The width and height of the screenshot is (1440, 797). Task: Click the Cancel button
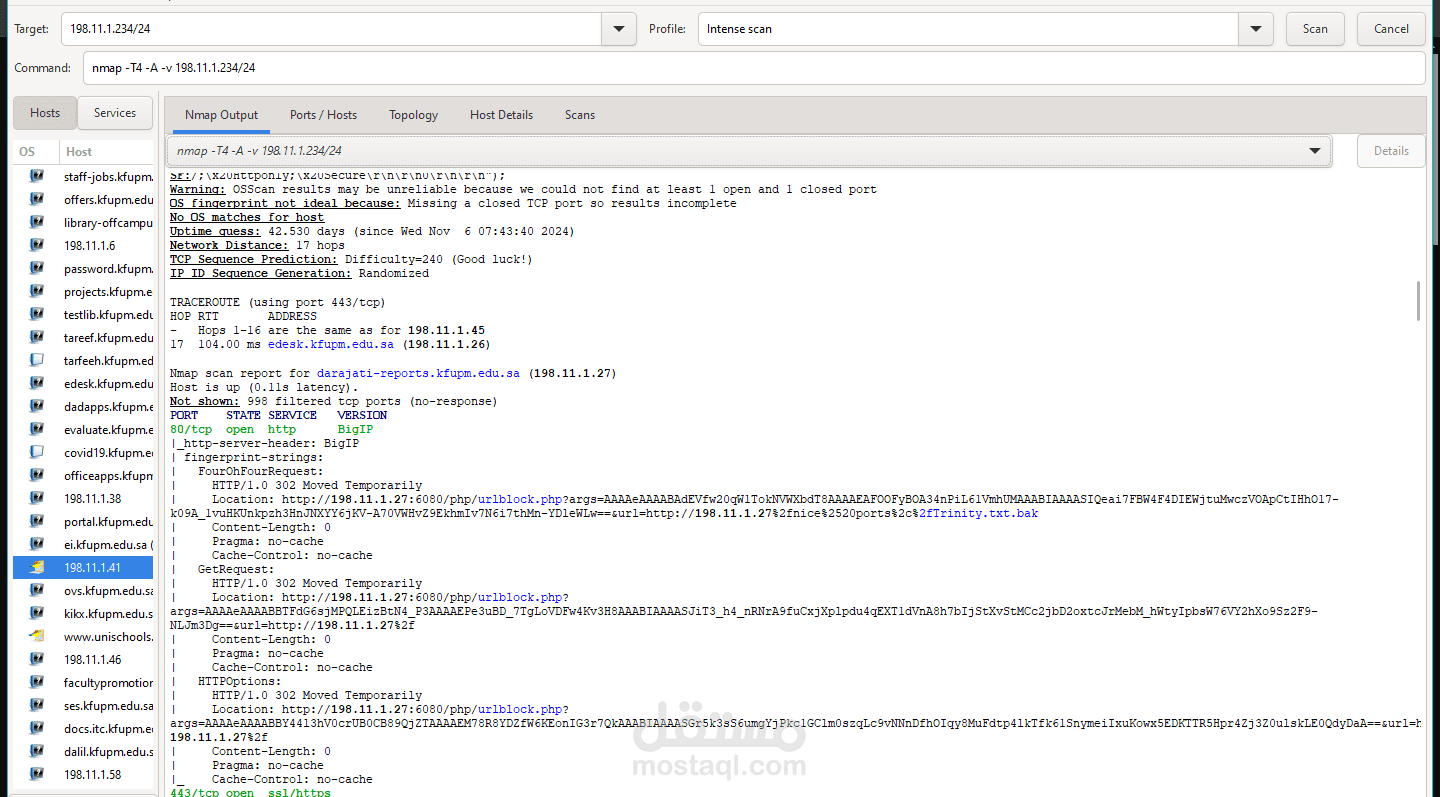pyautogui.click(x=1391, y=29)
